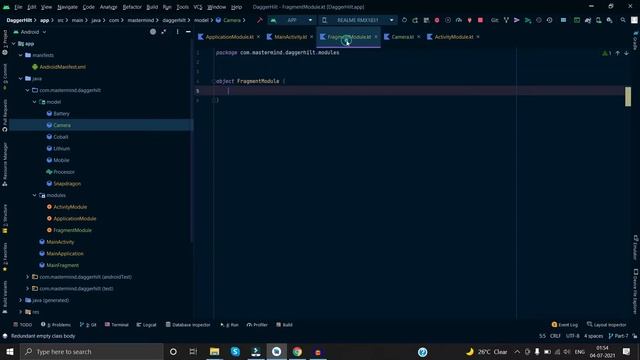Click the red Debug bug icon

tap(437, 20)
